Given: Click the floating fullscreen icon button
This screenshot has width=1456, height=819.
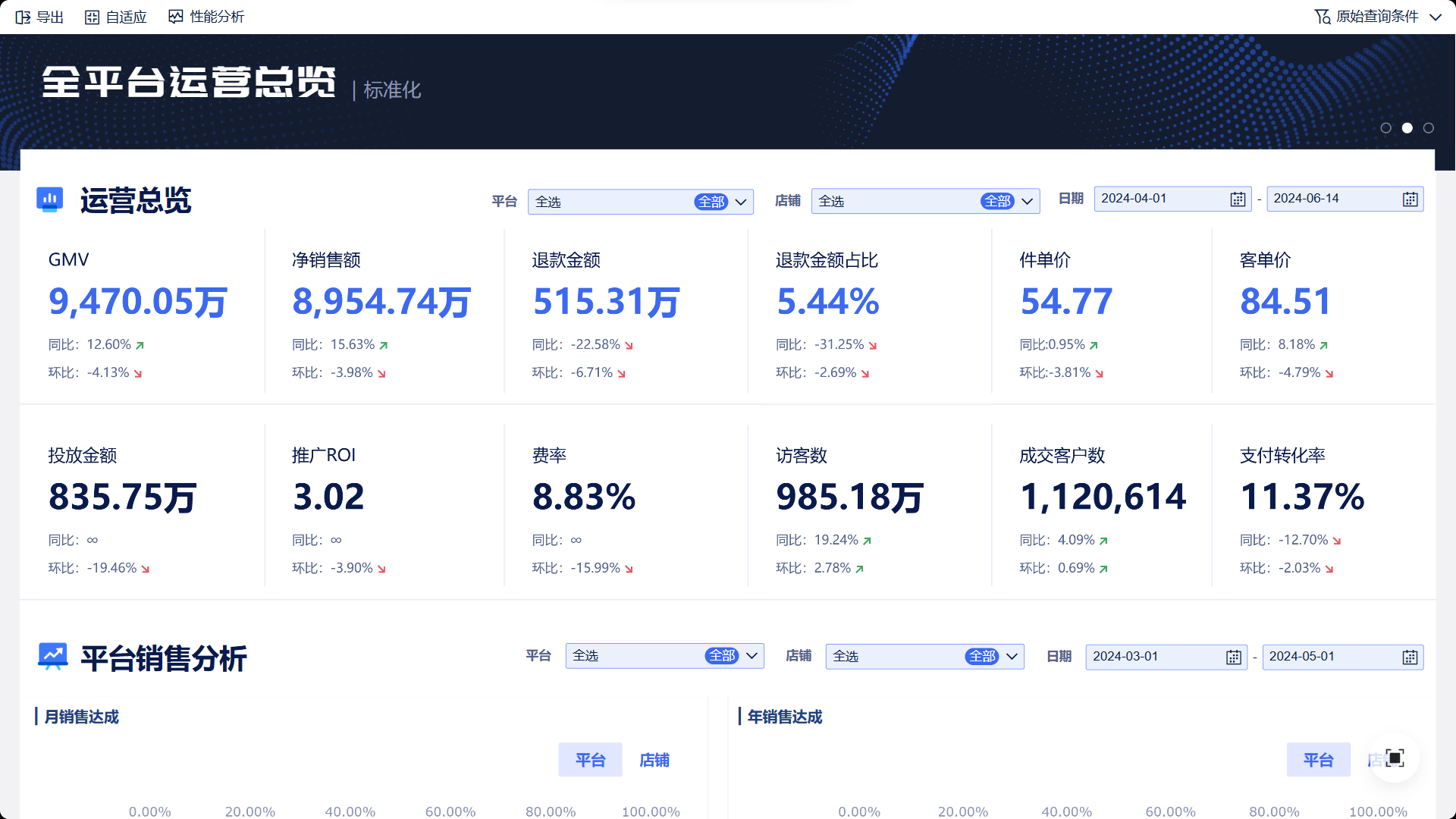Looking at the screenshot, I should tap(1395, 758).
